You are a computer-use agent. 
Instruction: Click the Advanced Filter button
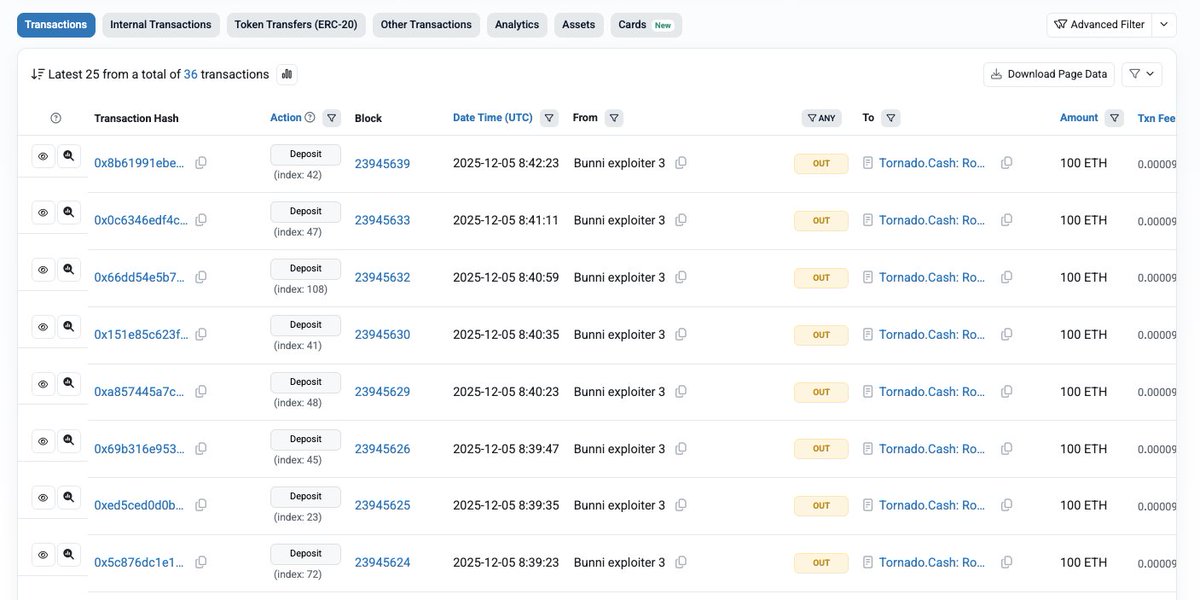[x=1100, y=25]
